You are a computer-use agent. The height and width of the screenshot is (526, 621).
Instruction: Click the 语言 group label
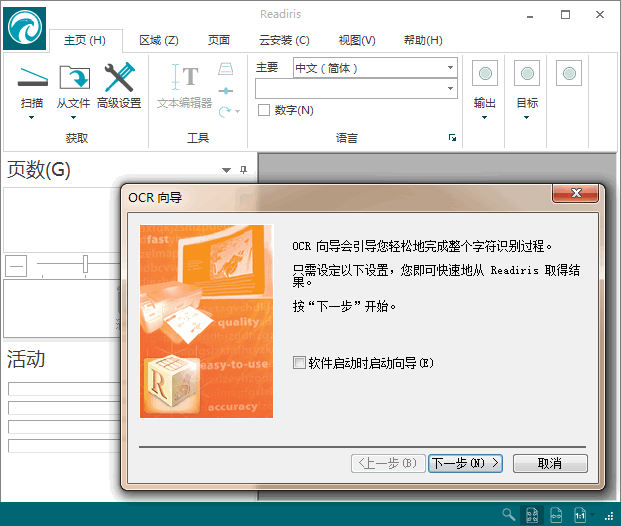pos(347,138)
